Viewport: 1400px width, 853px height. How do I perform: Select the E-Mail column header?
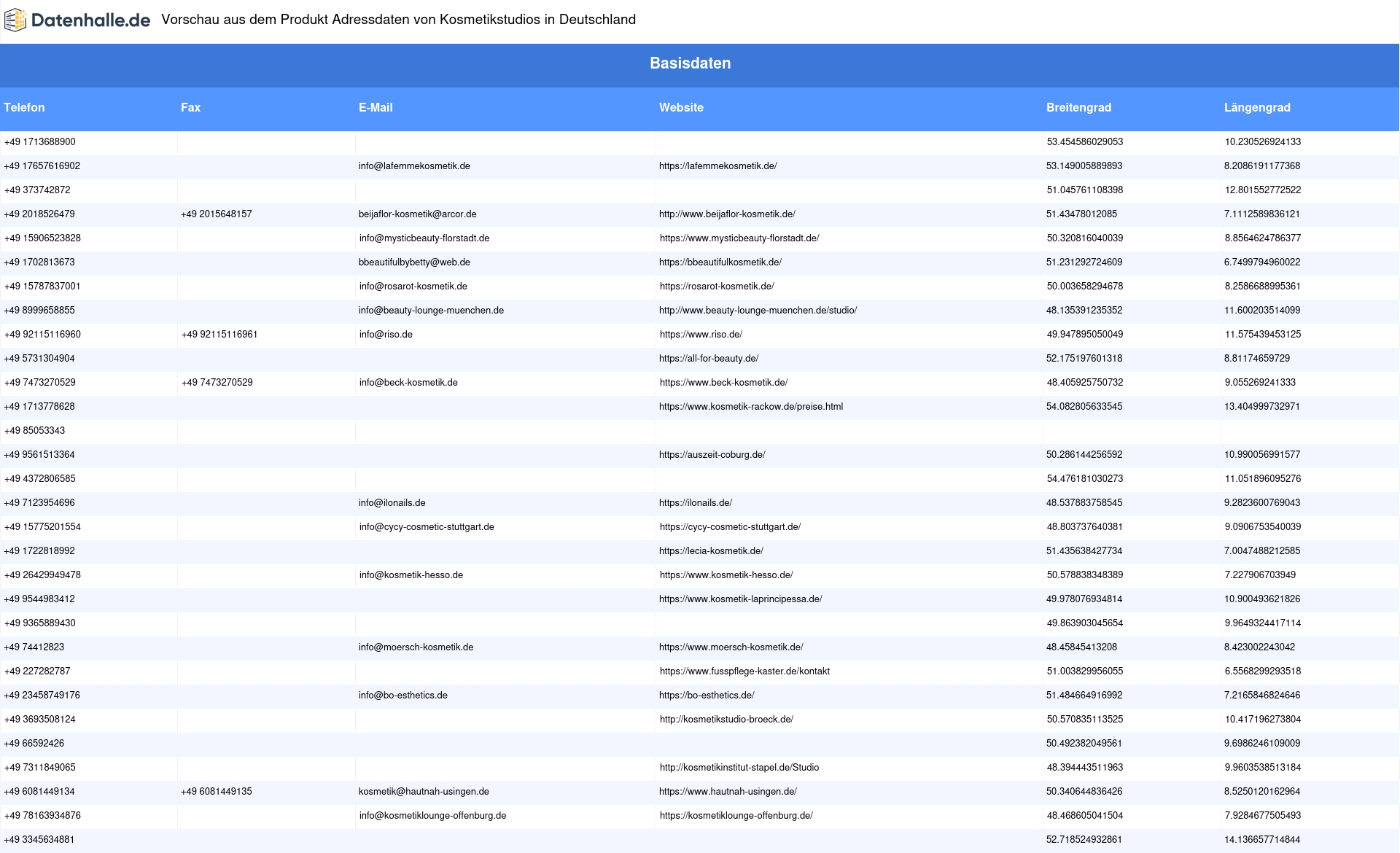pos(376,107)
